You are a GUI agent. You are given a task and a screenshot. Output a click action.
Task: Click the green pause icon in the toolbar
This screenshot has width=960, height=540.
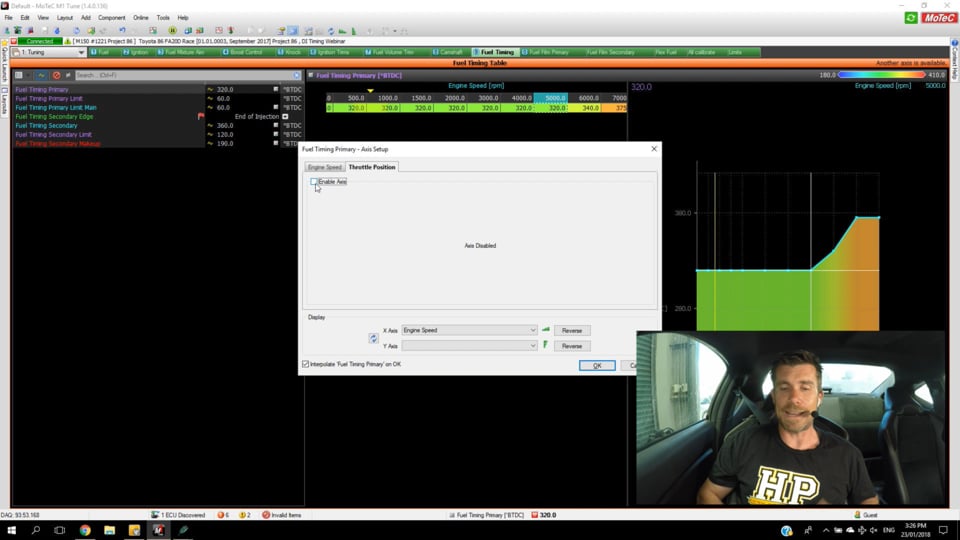(173, 30)
